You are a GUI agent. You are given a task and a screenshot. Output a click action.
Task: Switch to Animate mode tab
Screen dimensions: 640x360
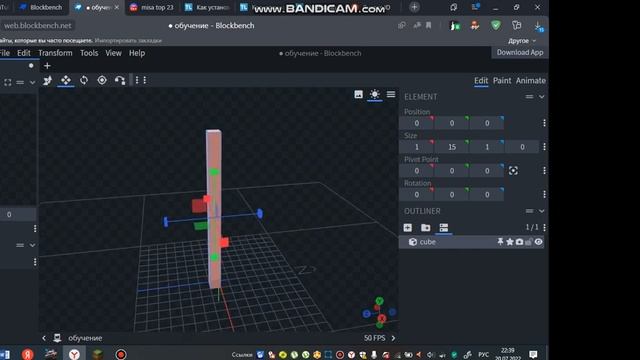pyautogui.click(x=530, y=80)
